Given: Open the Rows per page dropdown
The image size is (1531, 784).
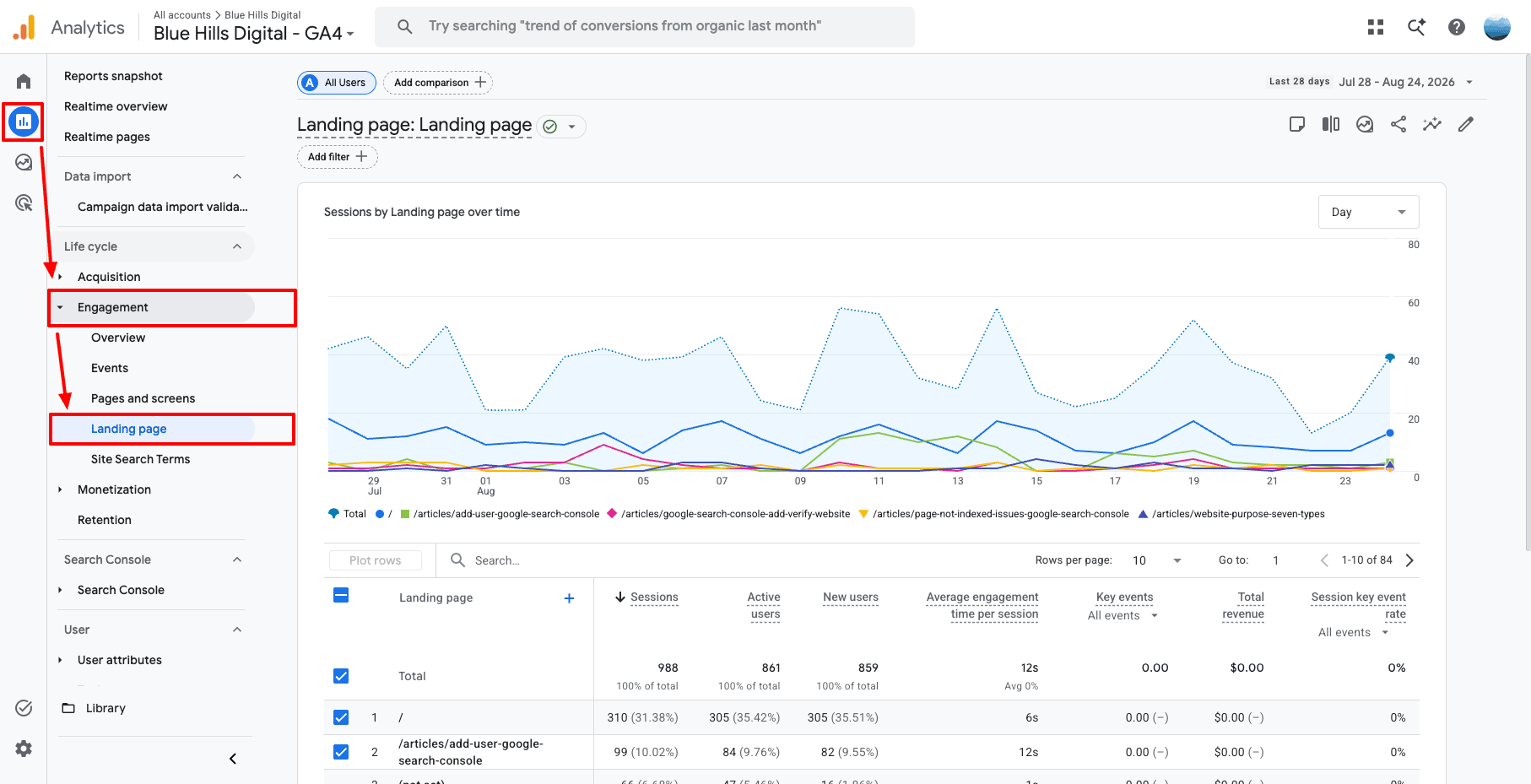Looking at the screenshot, I should tap(1156, 560).
